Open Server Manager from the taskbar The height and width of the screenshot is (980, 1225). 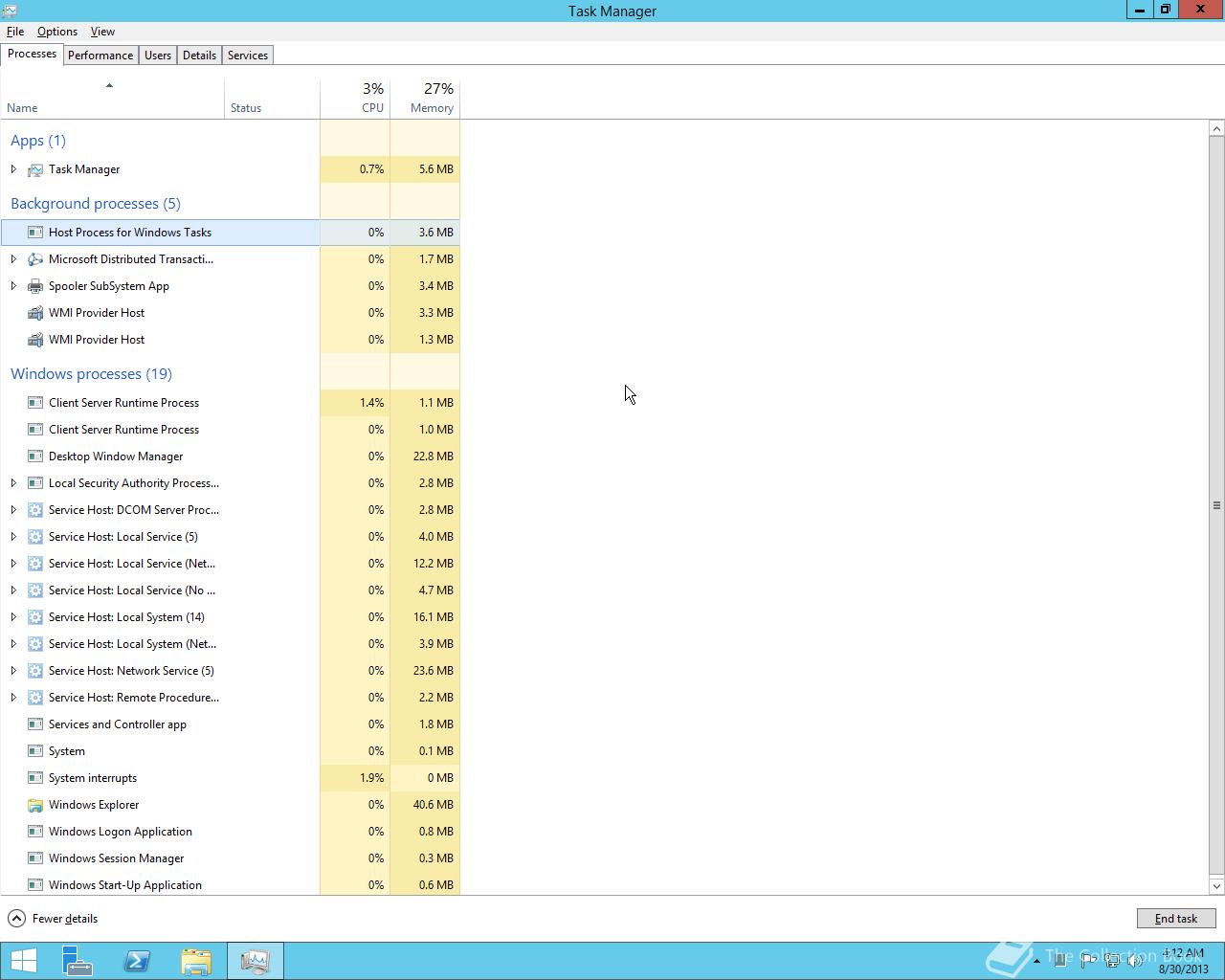click(x=78, y=961)
